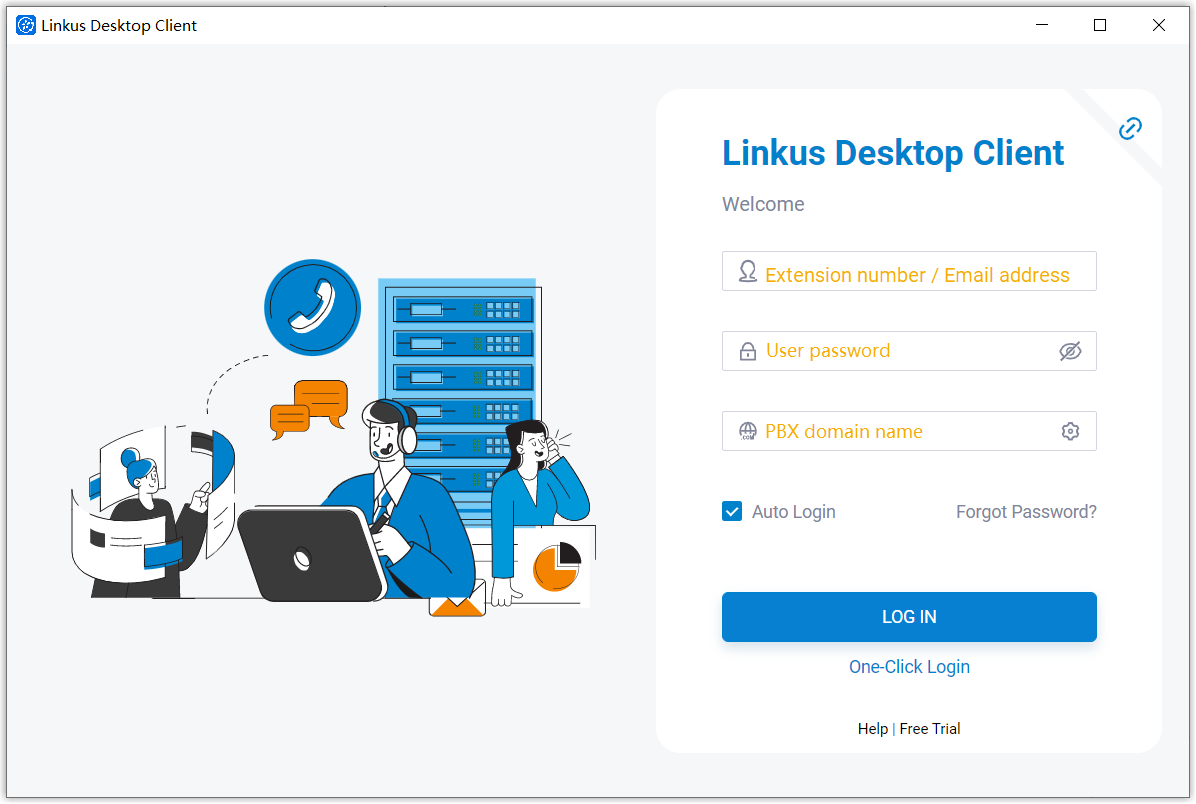Open the Help link
Image resolution: width=1196 pixels, height=804 pixels.
(873, 728)
